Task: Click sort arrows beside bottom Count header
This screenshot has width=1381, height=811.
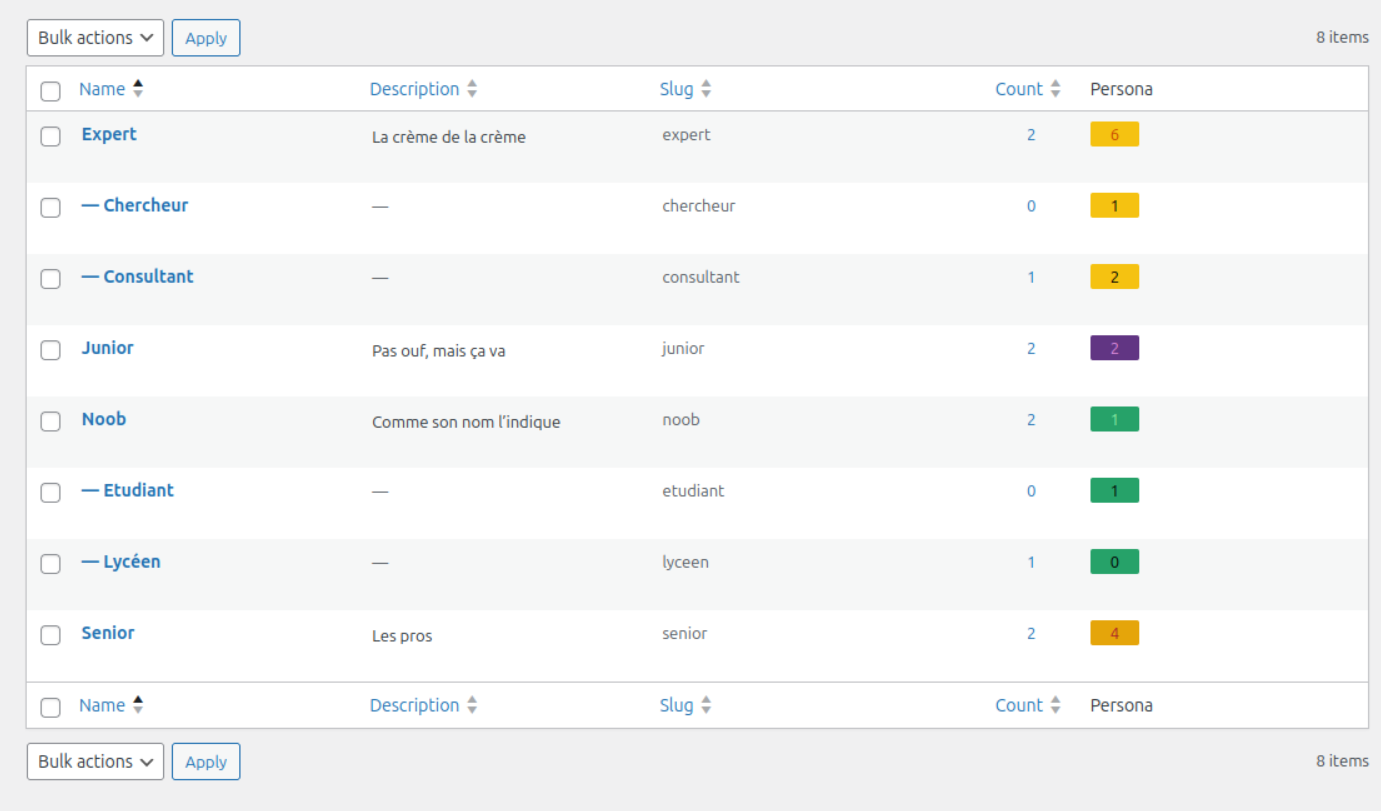Action: [1055, 705]
